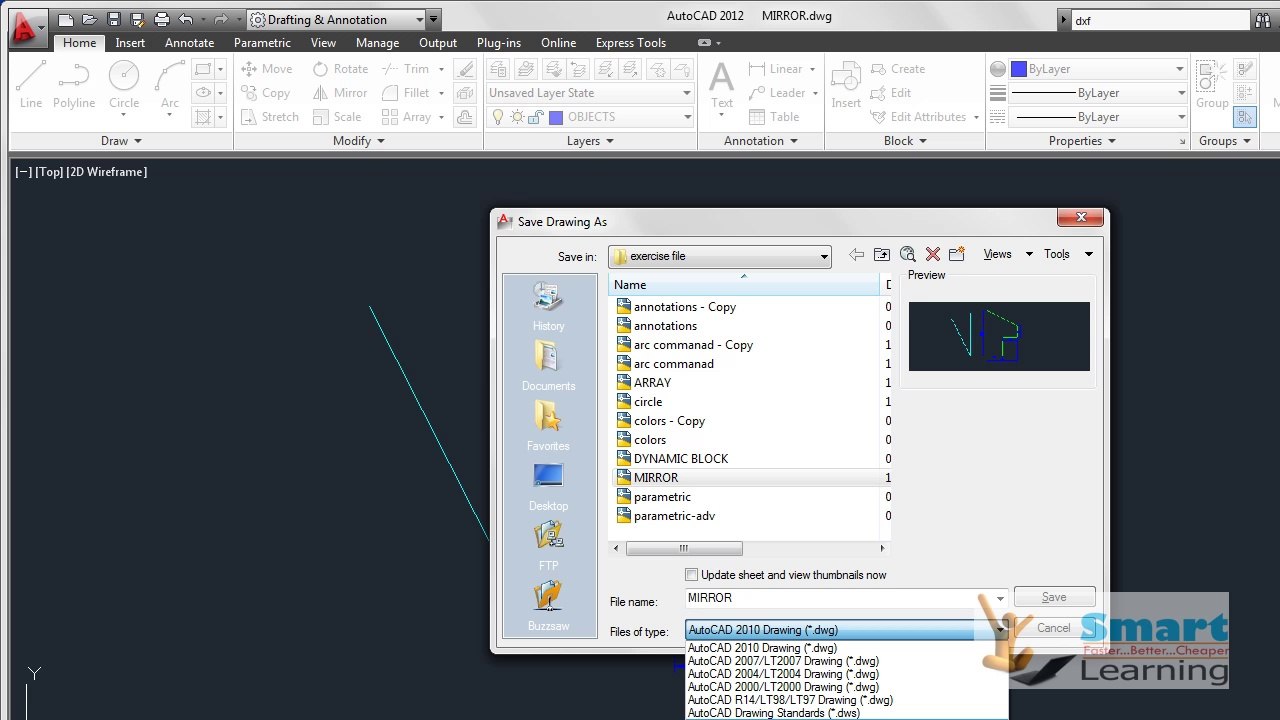Click the Mirror tool in Modify panel
Viewport: 1280px width, 720px height.
[x=340, y=93]
